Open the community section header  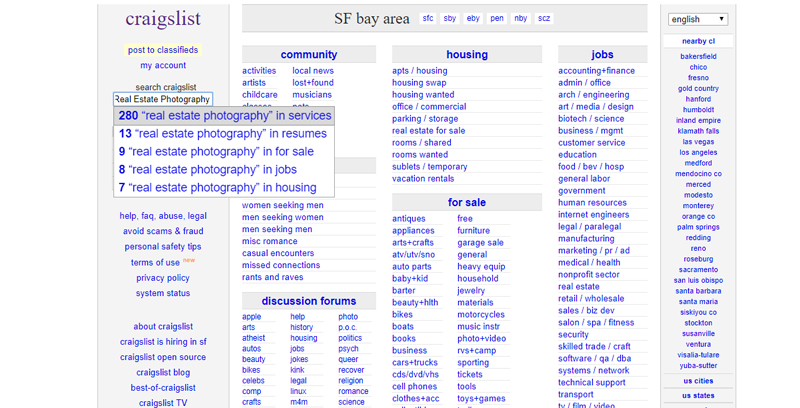tap(309, 55)
